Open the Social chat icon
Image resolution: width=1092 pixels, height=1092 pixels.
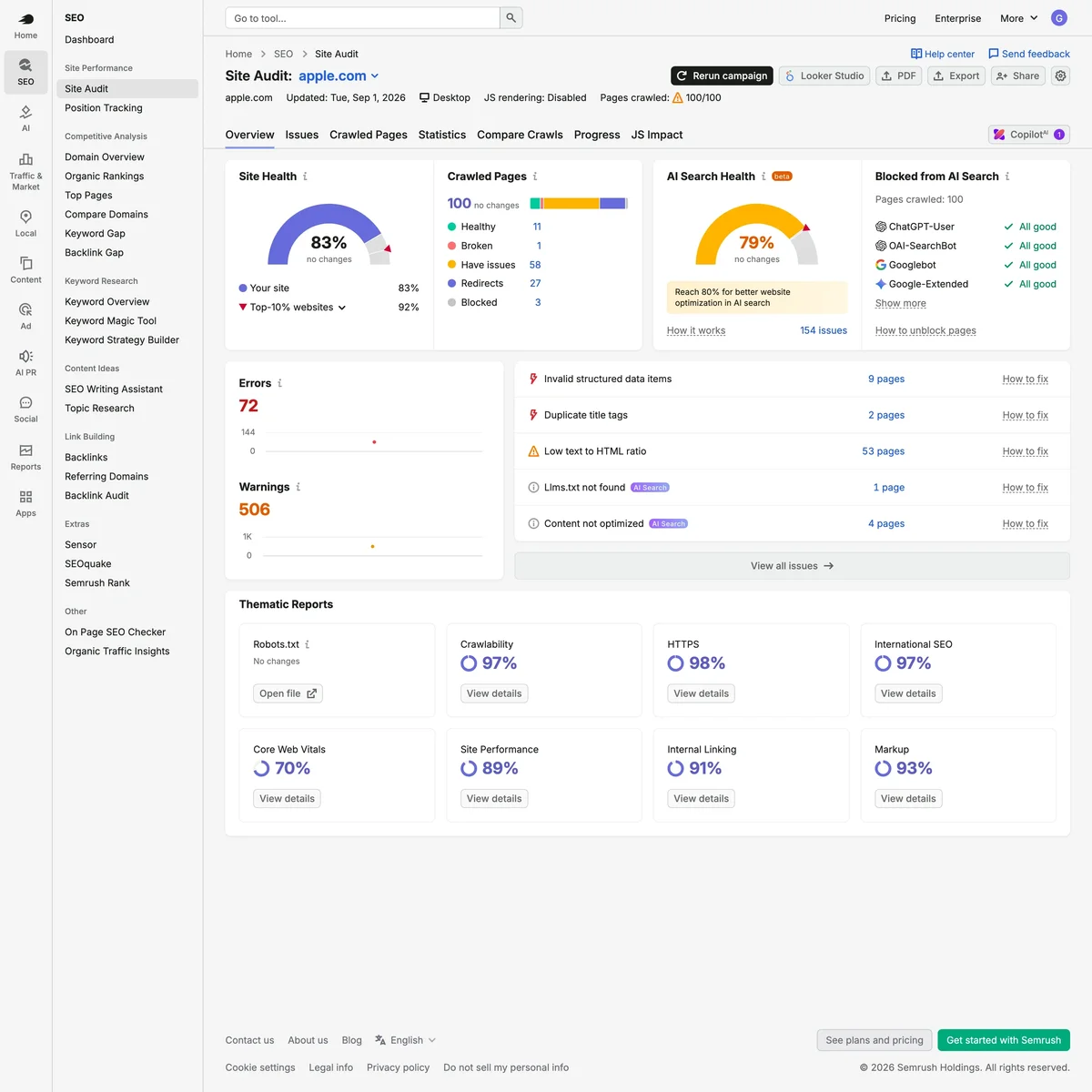pyautogui.click(x=25, y=409)
